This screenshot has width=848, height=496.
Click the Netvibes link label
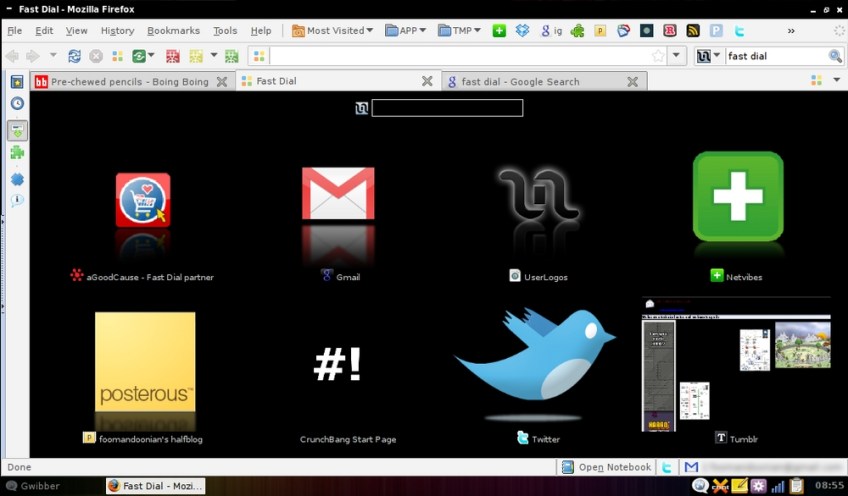(745, 276)
